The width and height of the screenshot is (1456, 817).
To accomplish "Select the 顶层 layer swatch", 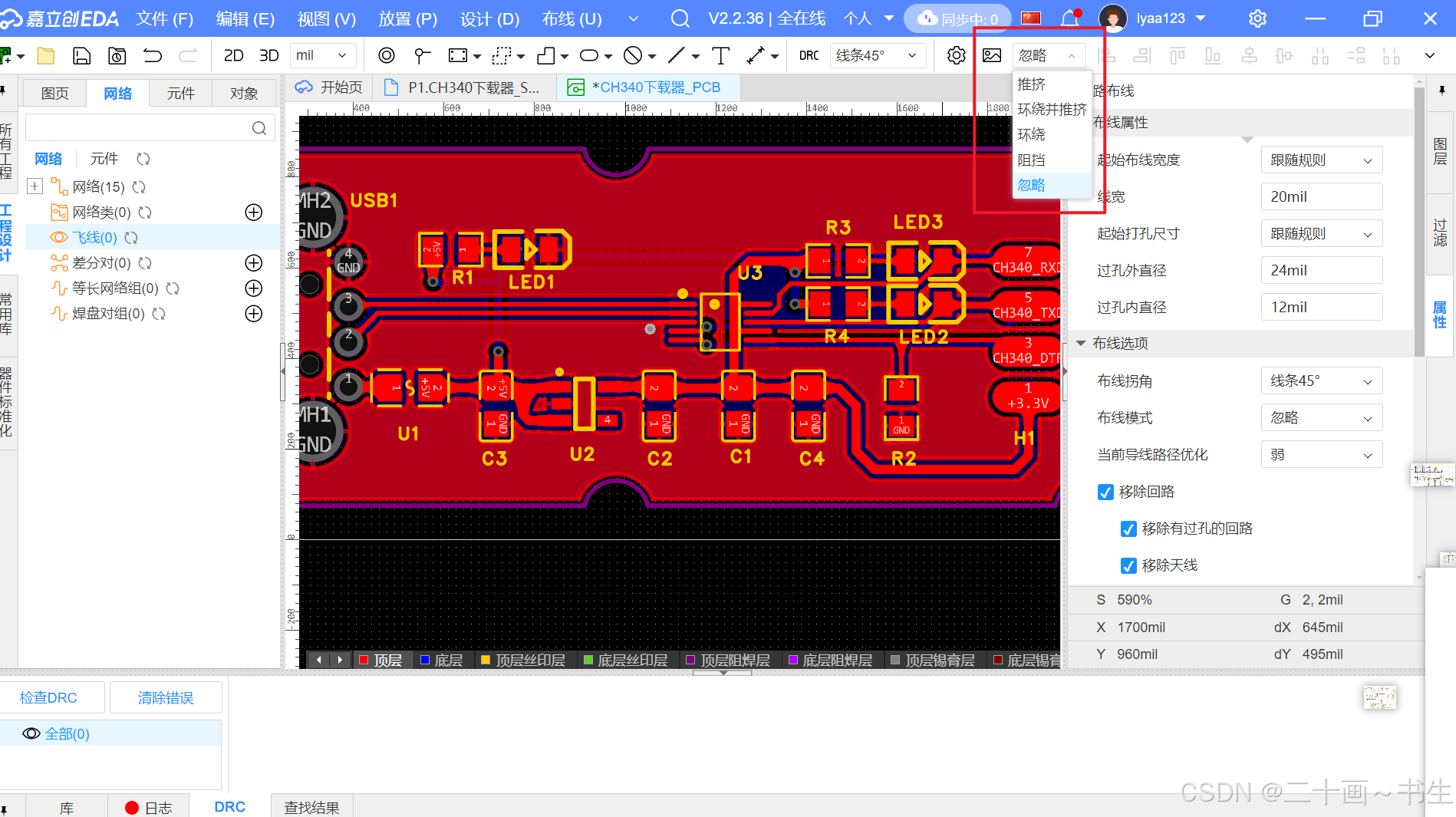I will (x=364, y=660).
